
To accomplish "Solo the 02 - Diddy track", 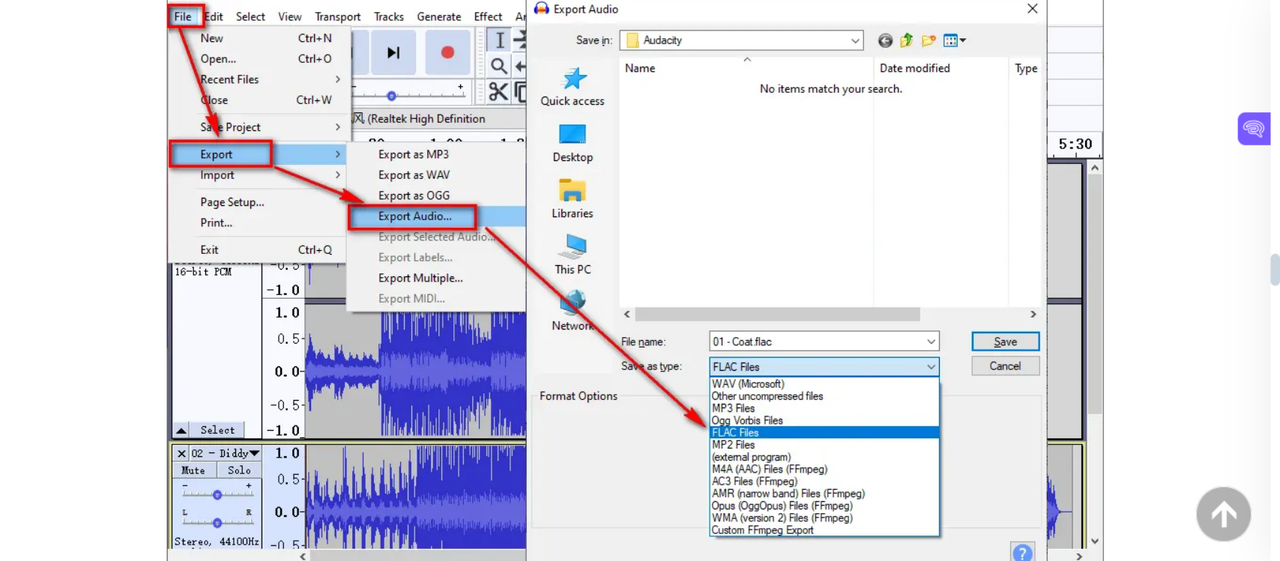I will (x=238, y=470).
